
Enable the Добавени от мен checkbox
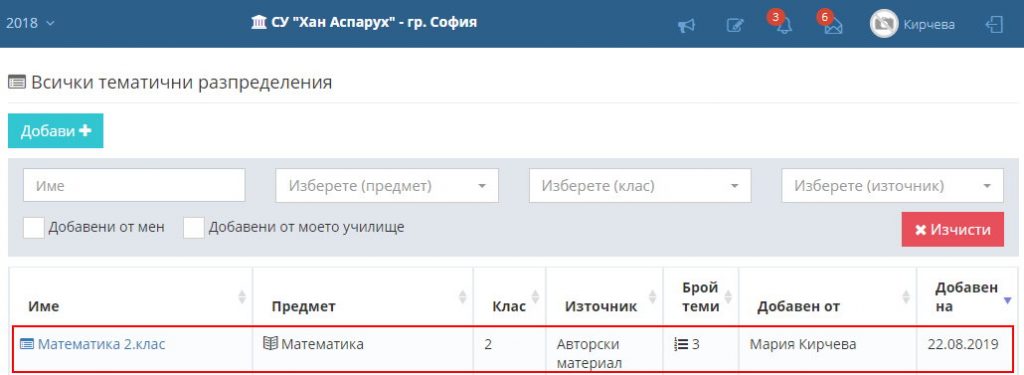(34, 228)
